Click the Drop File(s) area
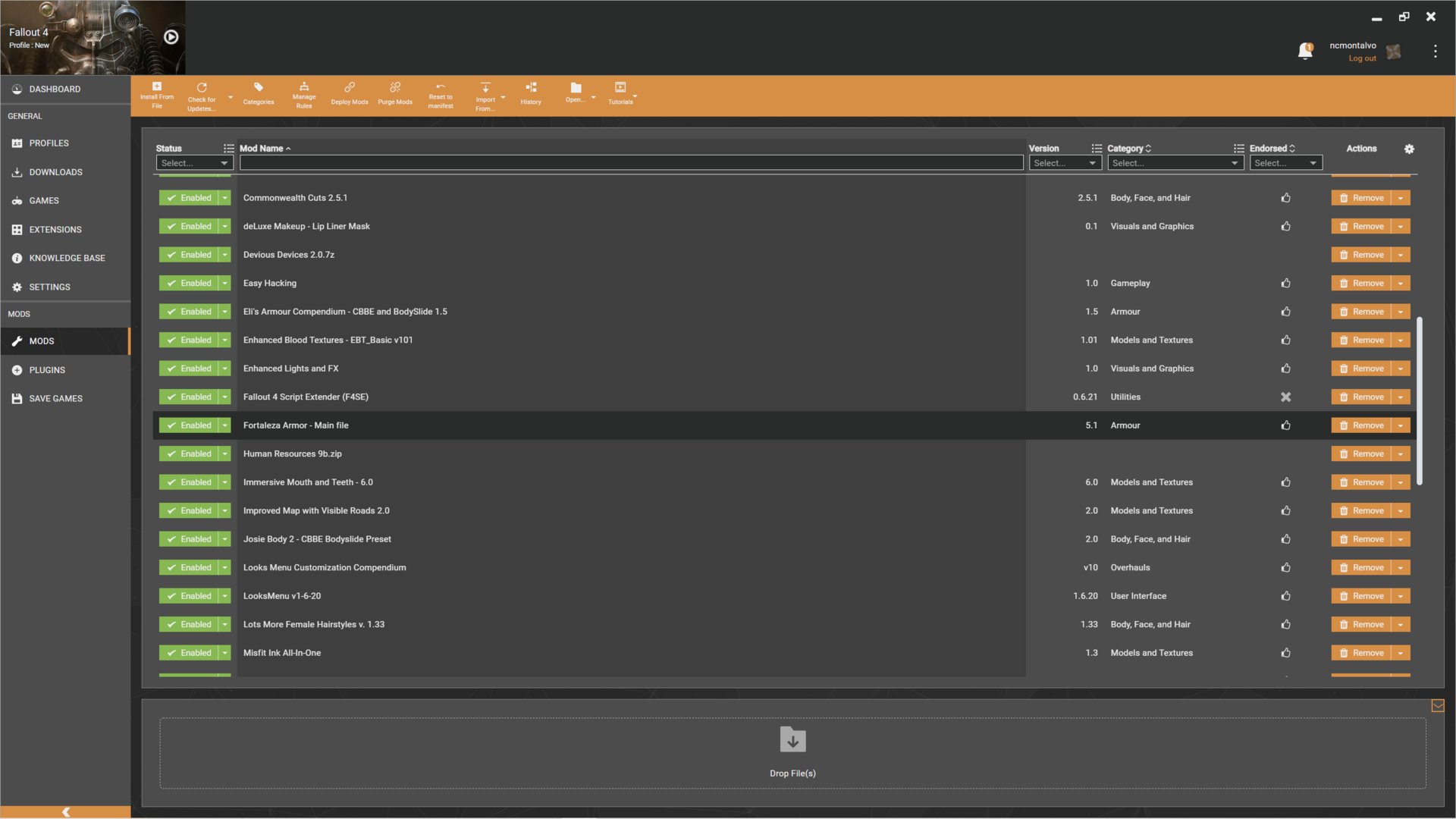This screenshot has height=819, width=1456. pyautogui.click(x=792, y=753)
